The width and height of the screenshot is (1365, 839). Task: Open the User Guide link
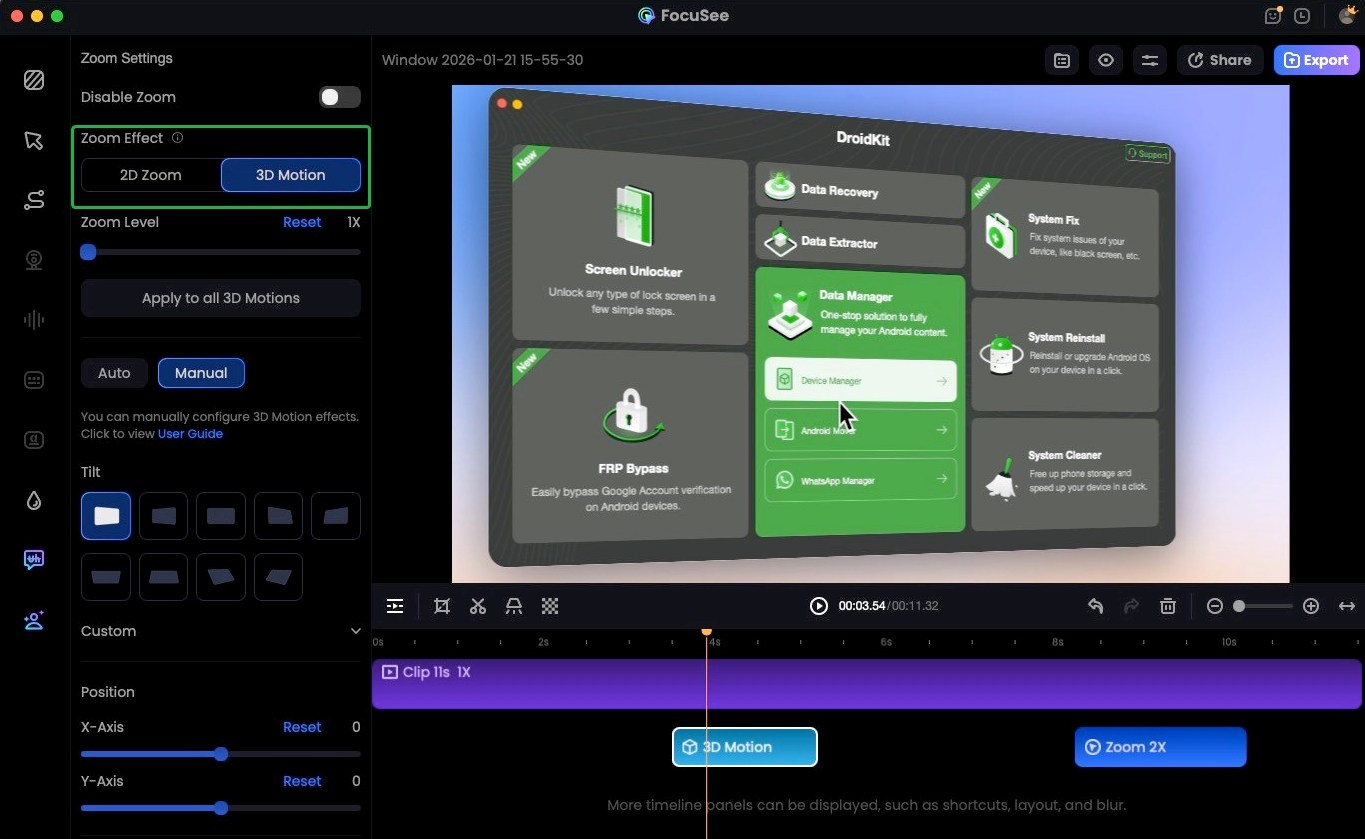[190, 434]
